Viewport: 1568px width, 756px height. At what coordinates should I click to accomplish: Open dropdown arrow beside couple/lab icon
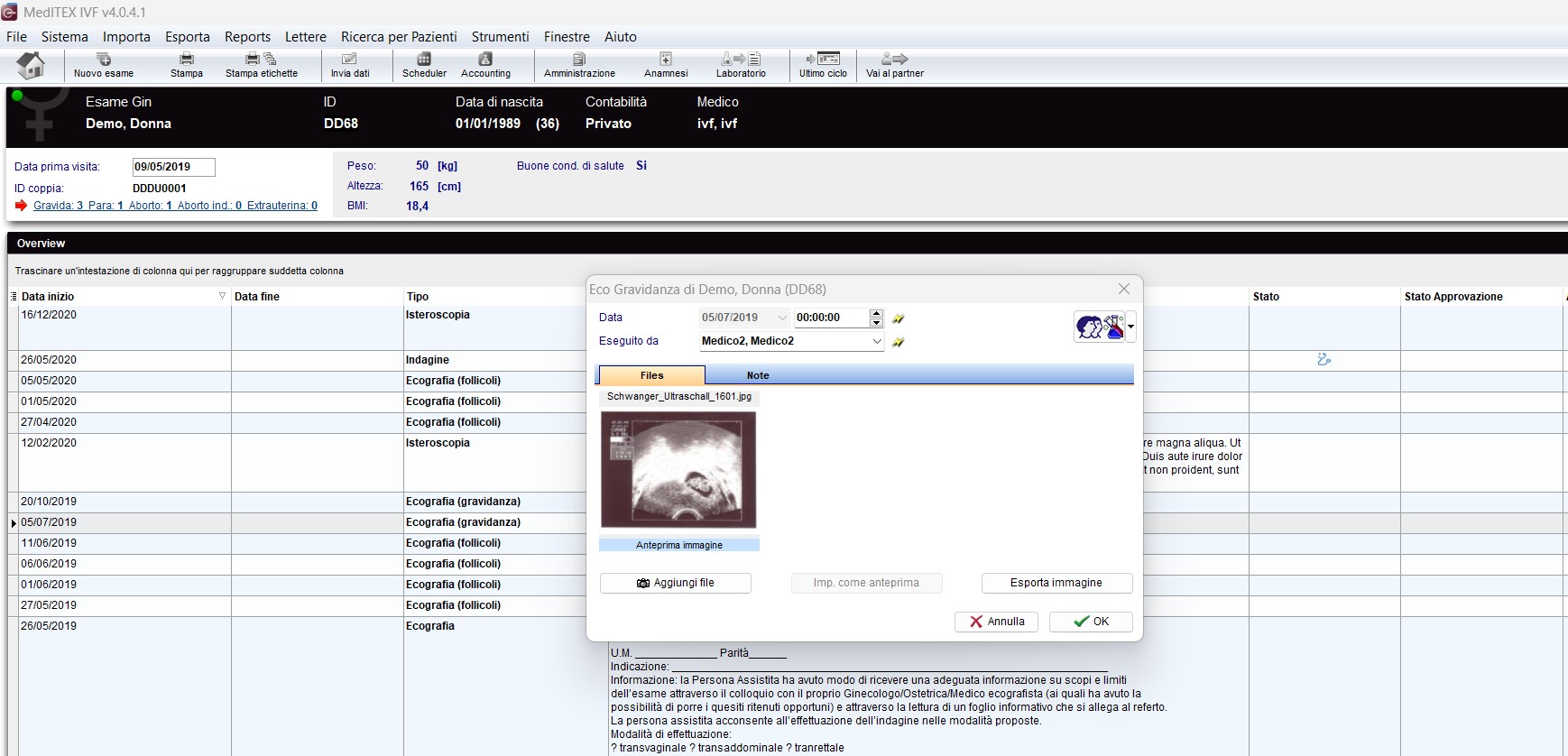coord(1130,327)
